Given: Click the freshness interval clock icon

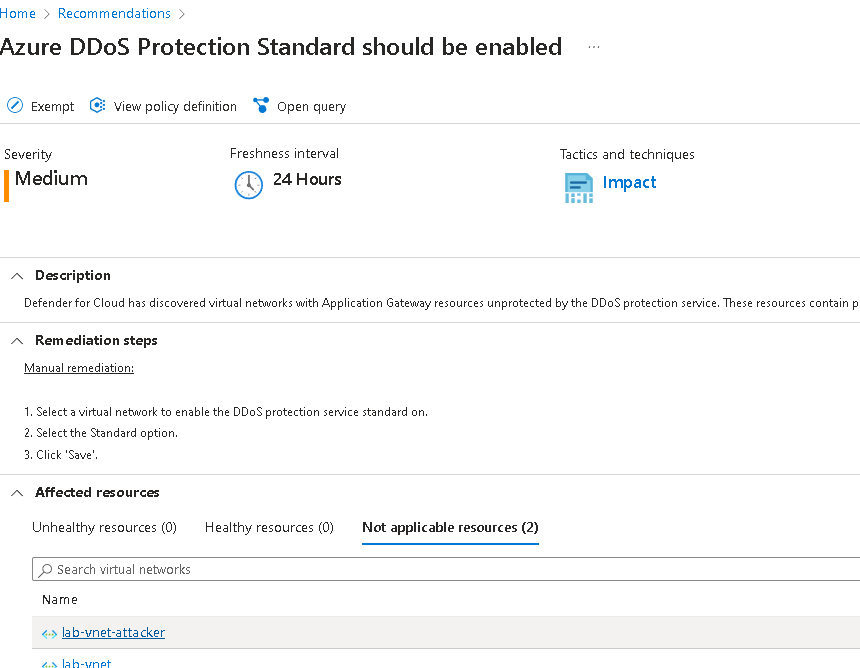Looking at the screenshot, I should pyautogui.click(x=248, y=185).
